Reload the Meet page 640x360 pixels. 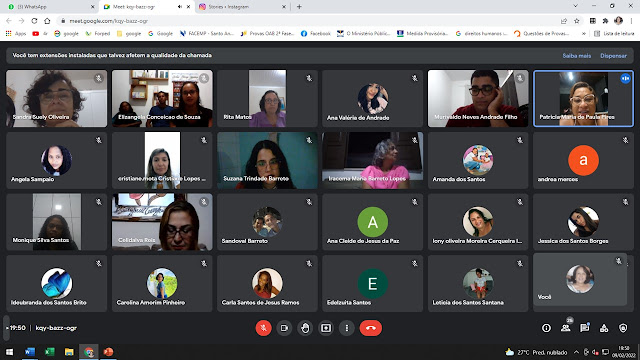pyautogui.click(x=34, y=21)
